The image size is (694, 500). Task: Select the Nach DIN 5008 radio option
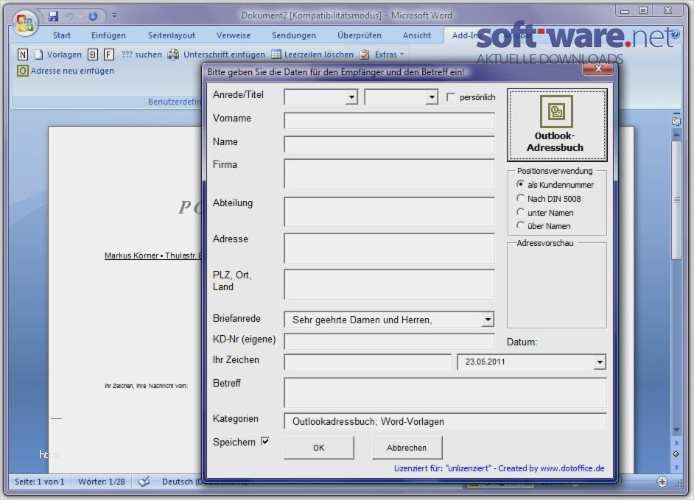(520, 198)
